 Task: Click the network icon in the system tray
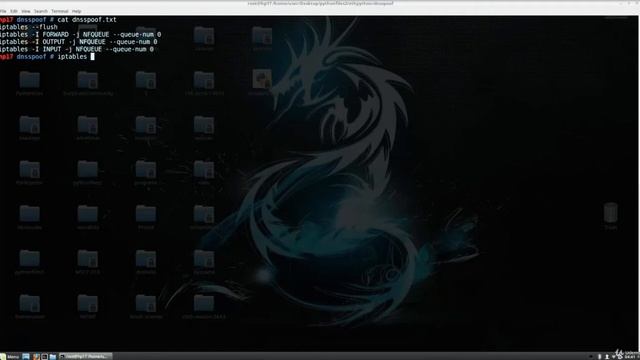coord(613,356)
